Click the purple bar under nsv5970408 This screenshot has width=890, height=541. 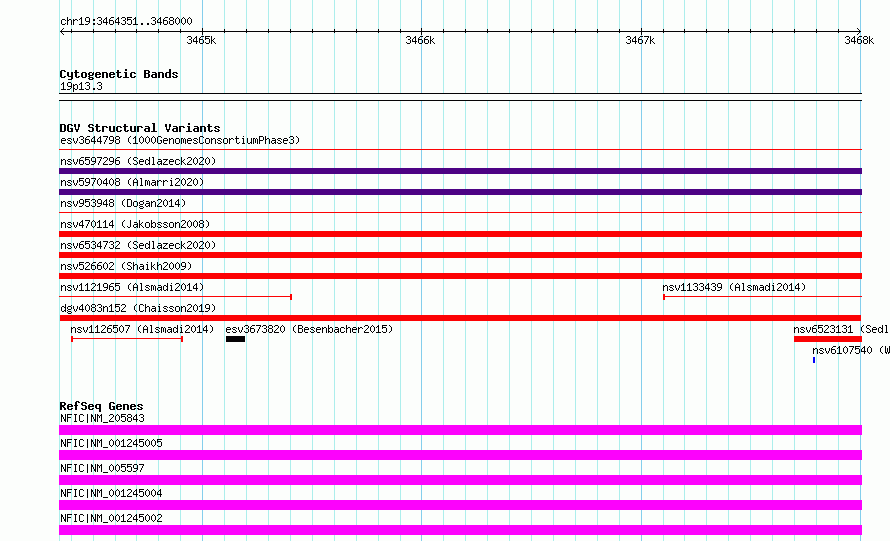click(x=460, y=192)
